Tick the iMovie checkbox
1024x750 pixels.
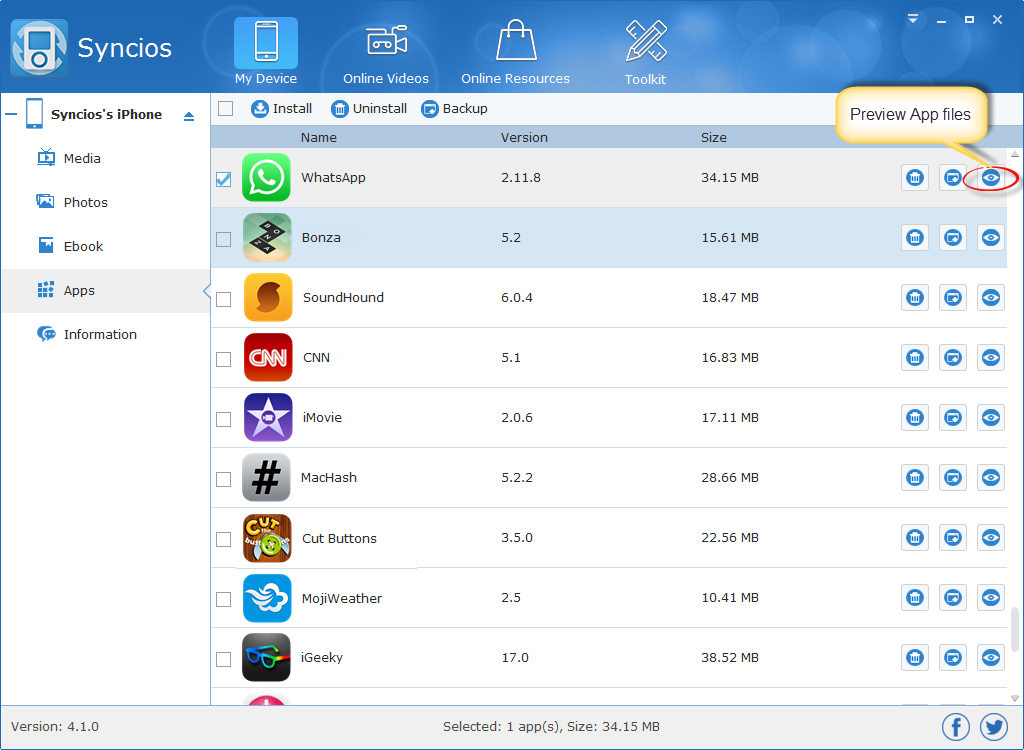click(223, 419)
